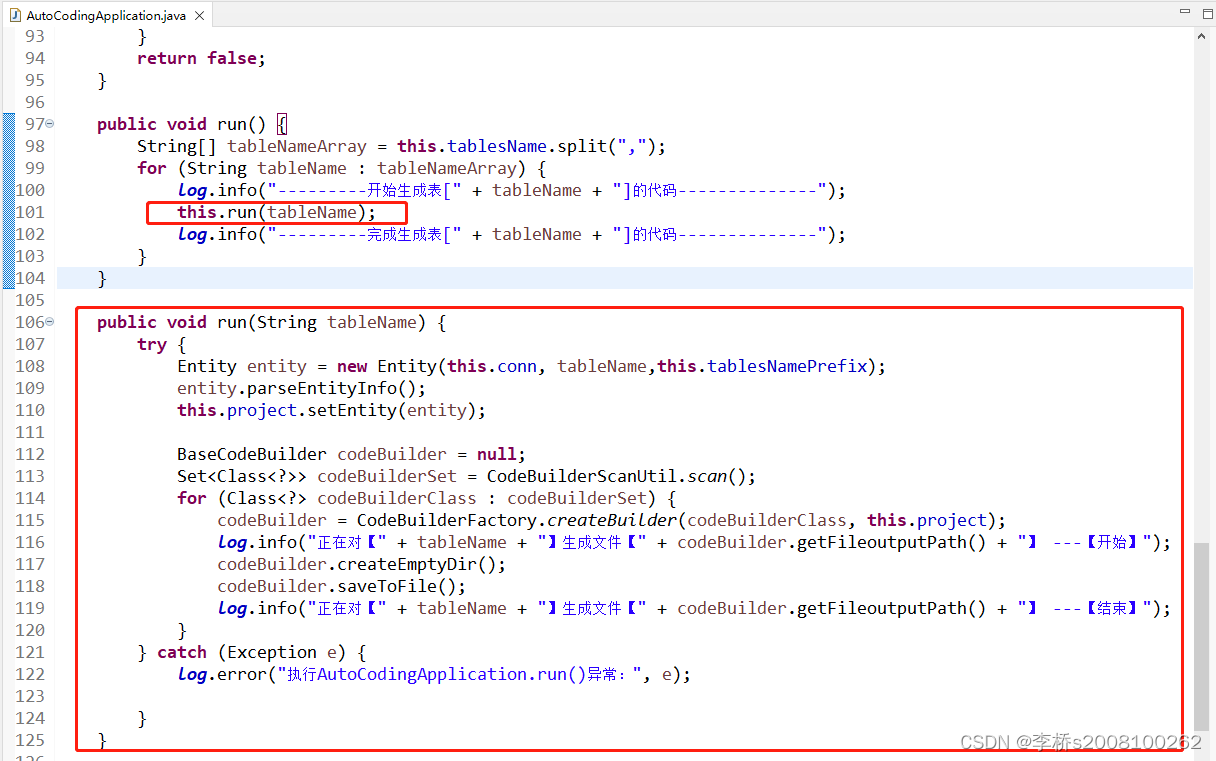
Task: Select the tablesNamePrefix field reference
Action: (788, 365)
